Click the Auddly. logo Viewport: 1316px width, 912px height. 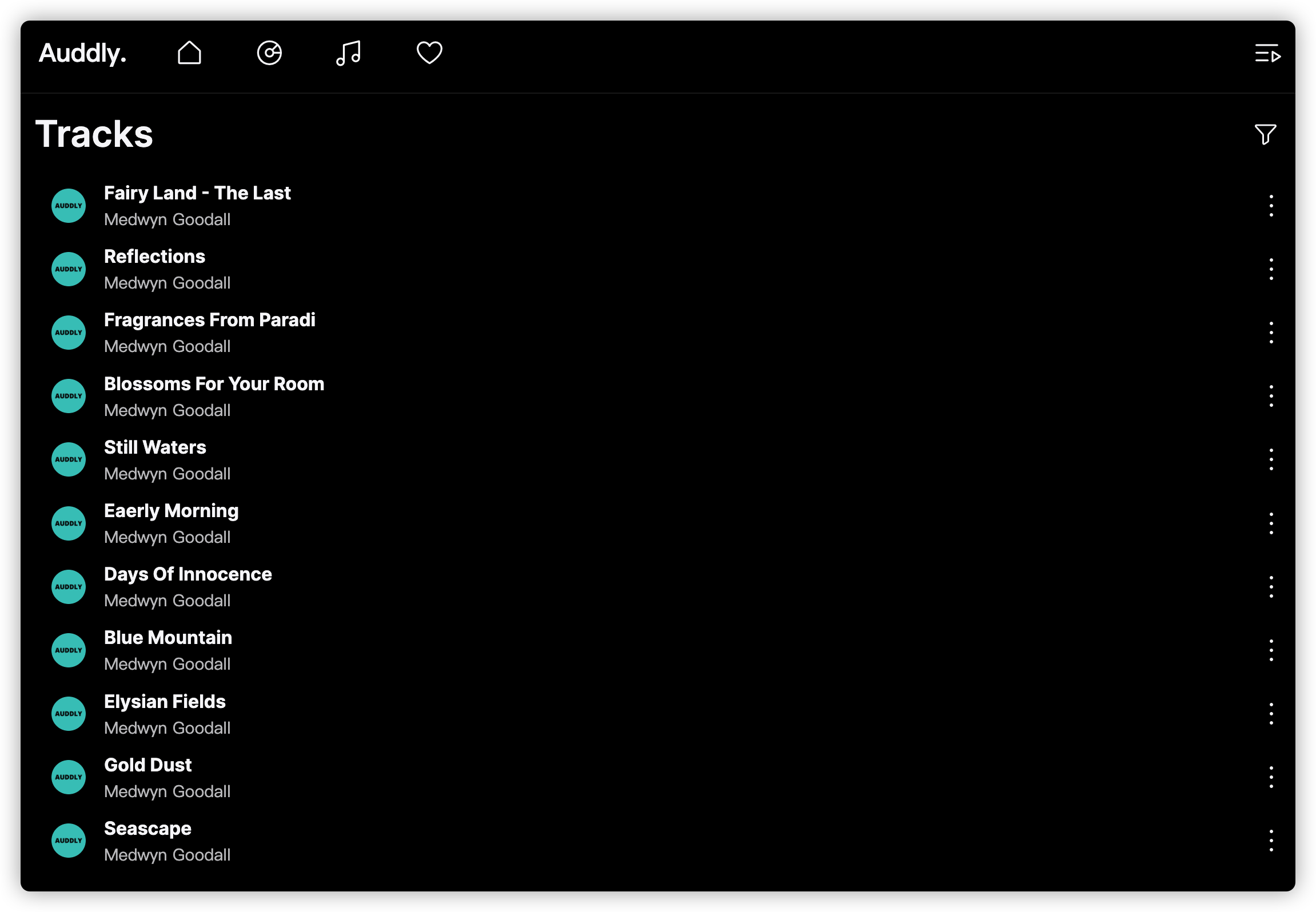pyautogui.click(x=82, y=53)
